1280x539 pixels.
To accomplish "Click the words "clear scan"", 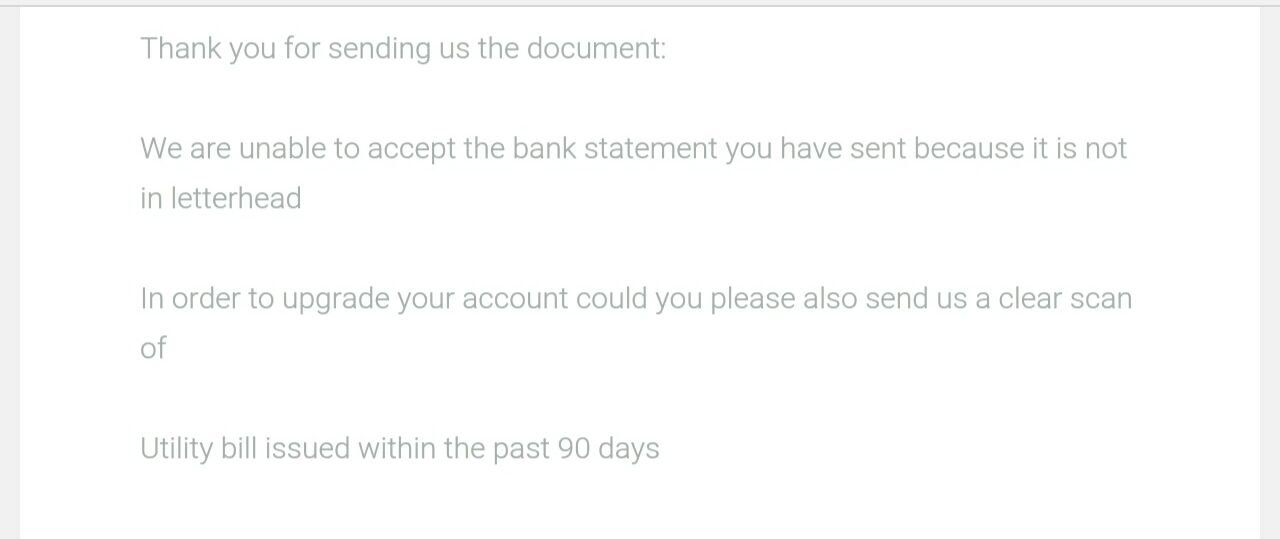I will [x=1064, y=298].
